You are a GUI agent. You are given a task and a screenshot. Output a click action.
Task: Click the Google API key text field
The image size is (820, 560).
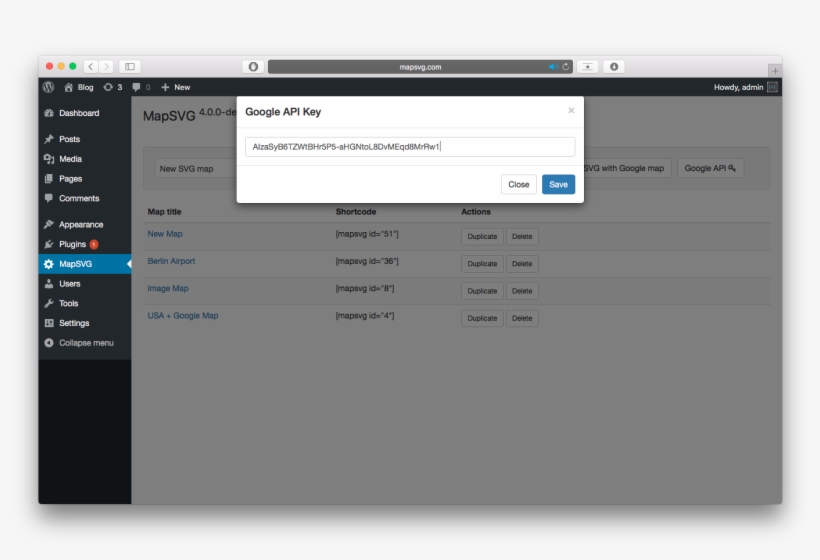click(410, 147)
